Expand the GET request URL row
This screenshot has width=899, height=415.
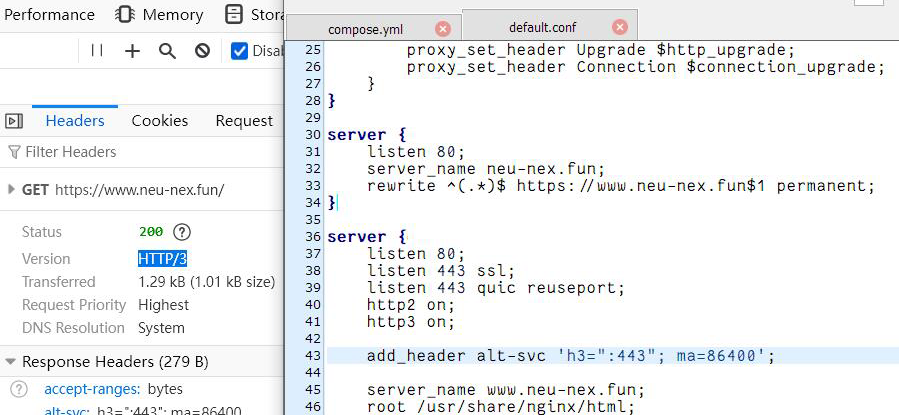click(12, 190)
